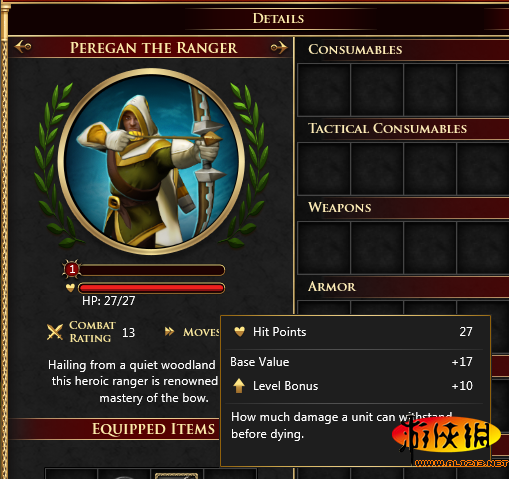Select the first Consumables slot

[324, 90]
